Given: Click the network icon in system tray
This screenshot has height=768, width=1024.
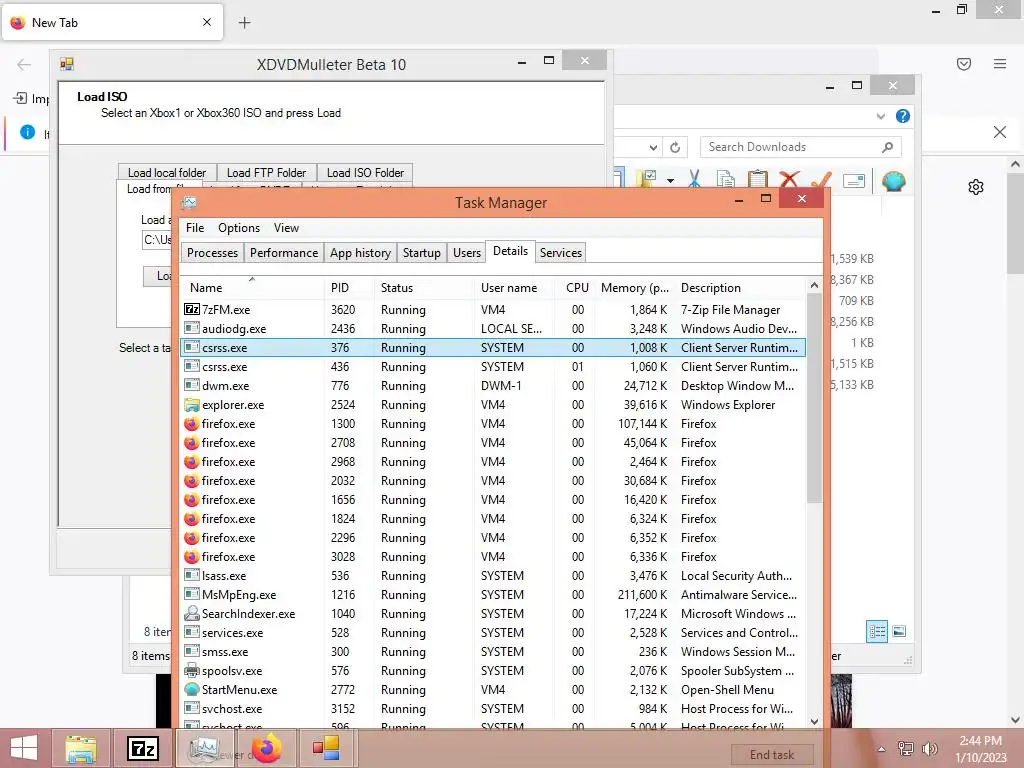Looking at the screenshot, I should (905, 748).
